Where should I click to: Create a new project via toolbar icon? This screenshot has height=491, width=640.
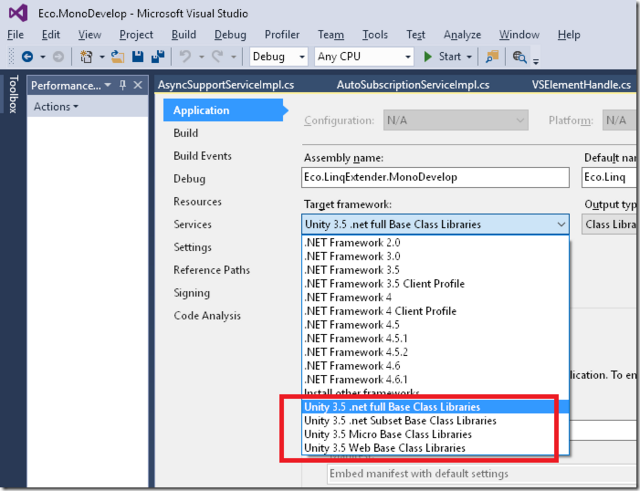coord(86,56)
